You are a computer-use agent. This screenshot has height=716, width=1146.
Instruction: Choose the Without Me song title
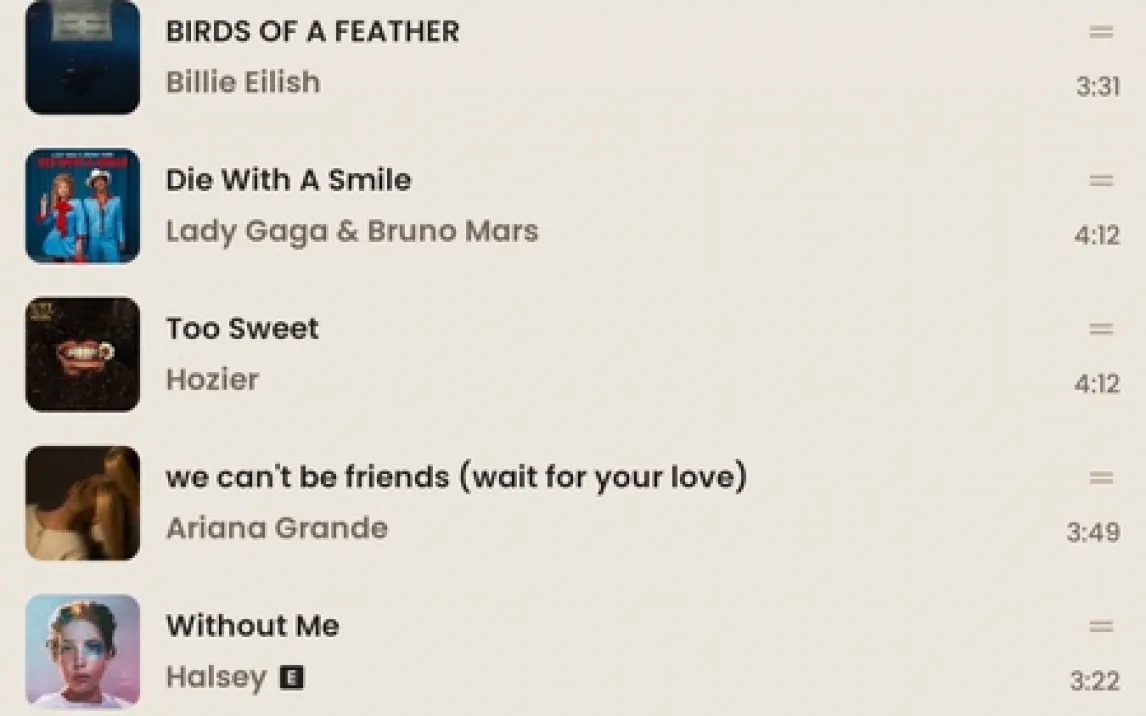pyautogui.click(x=253, y=626)
